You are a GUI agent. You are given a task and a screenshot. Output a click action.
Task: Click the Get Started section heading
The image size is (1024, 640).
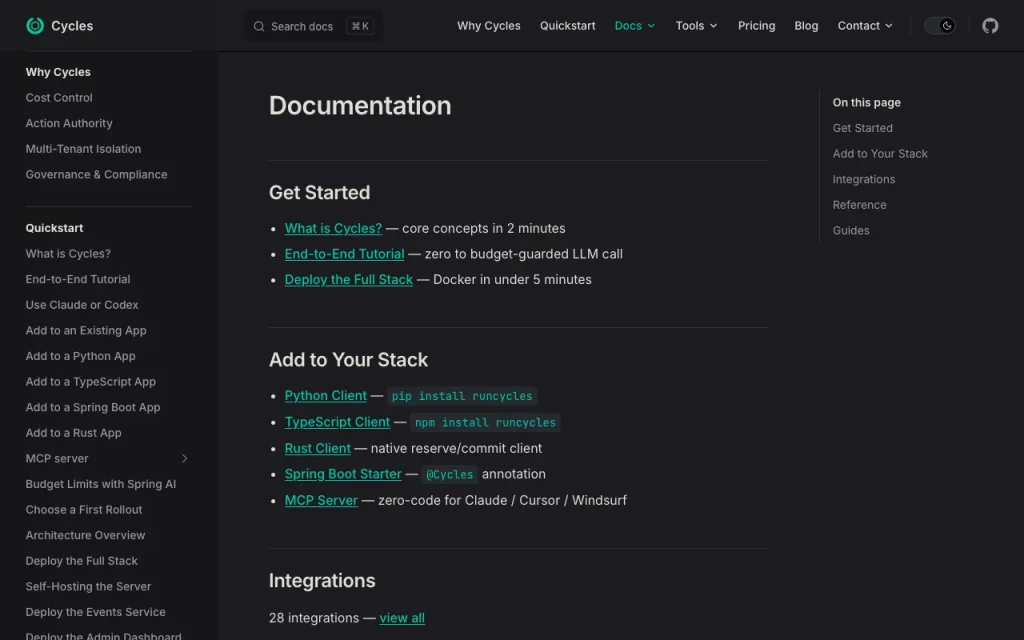319,193
